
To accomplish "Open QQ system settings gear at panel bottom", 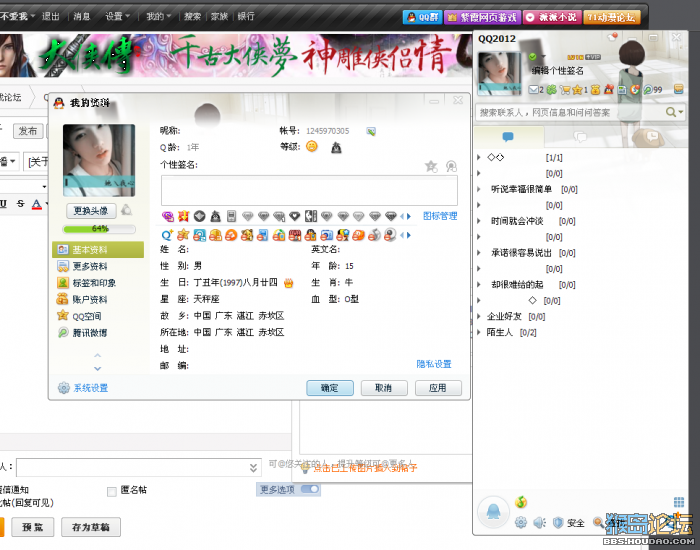I will pos(521,522).
